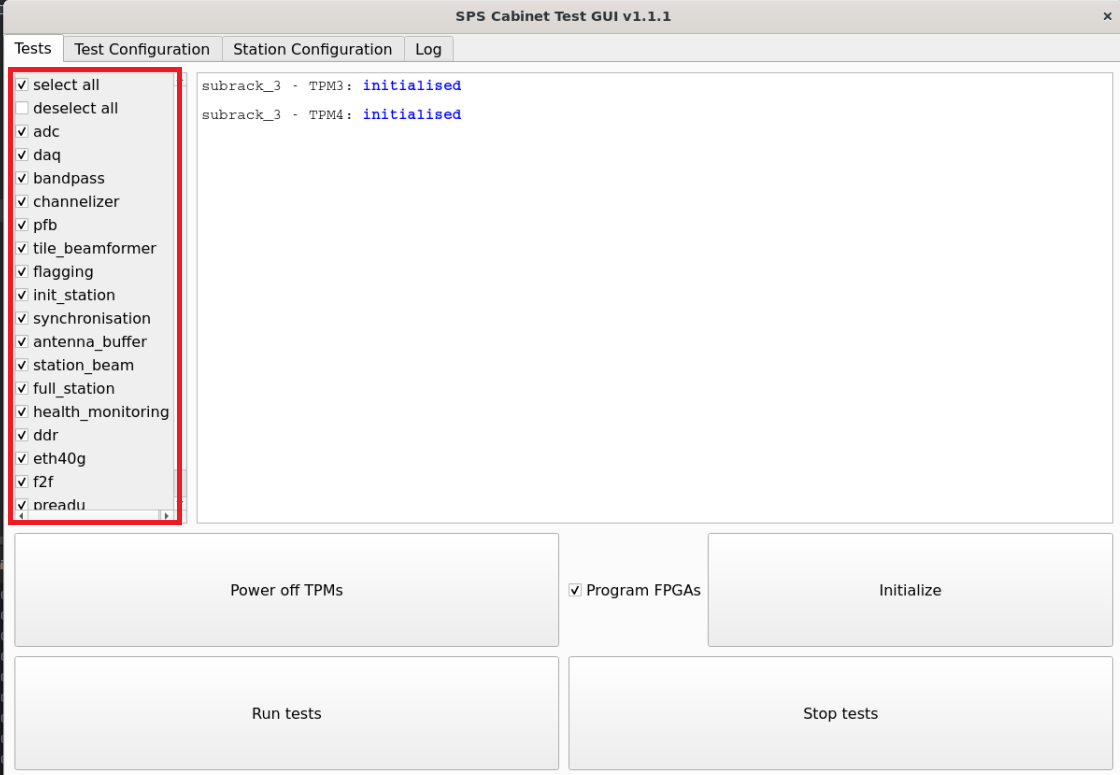Check the deselect all option

(22, 108)
